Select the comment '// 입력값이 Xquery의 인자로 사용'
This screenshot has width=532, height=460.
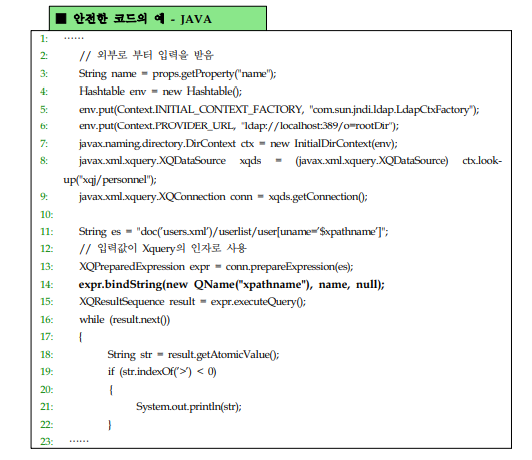click(x=163, y=249)
